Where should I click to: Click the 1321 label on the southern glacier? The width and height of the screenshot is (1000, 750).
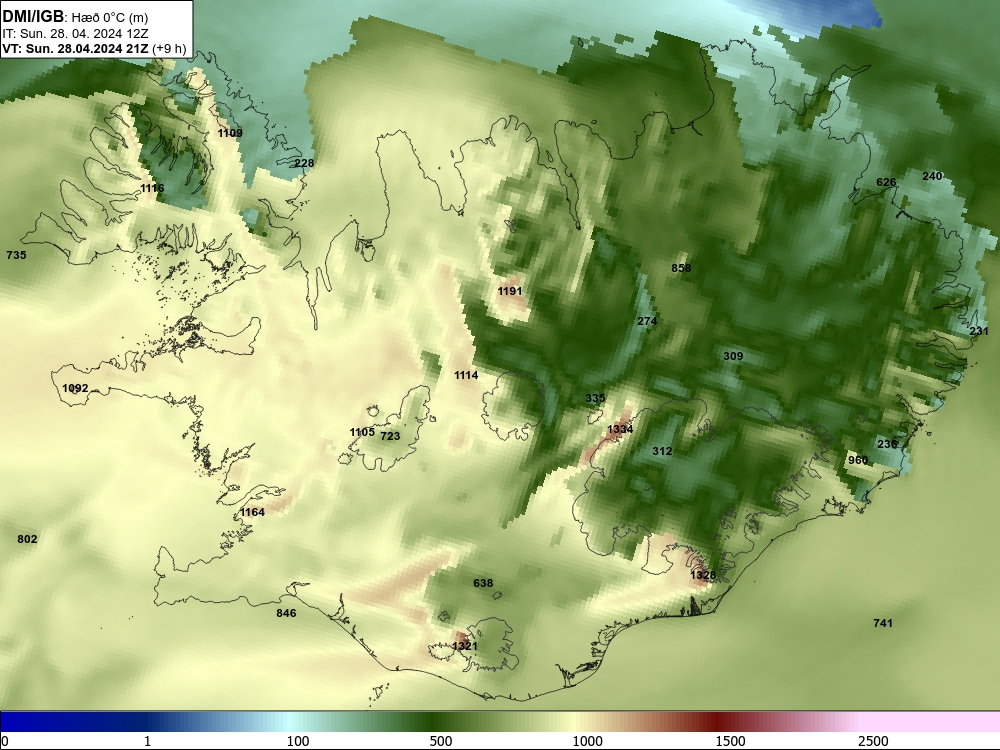point(465,646)
